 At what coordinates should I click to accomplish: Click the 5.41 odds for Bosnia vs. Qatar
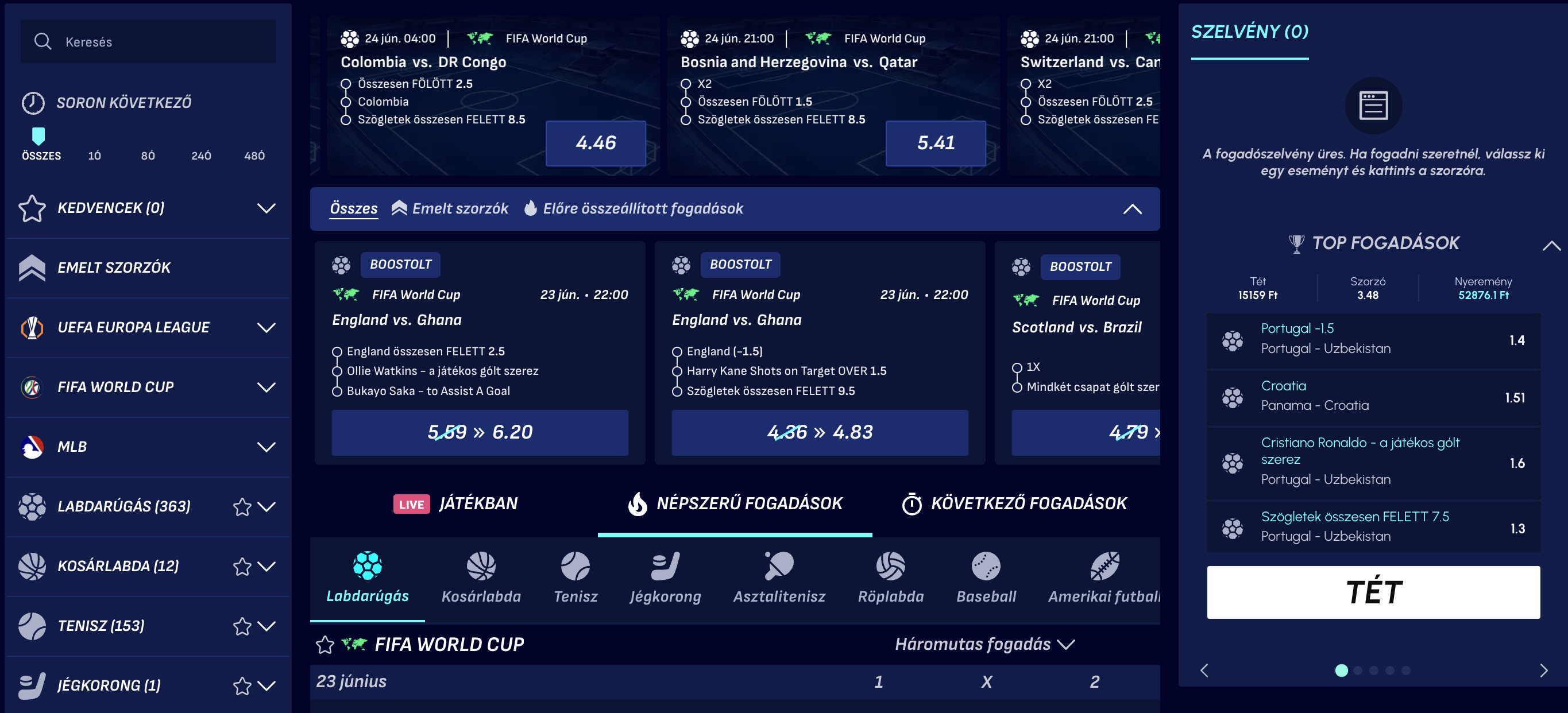pyautogui.click(x=936, y=143)
